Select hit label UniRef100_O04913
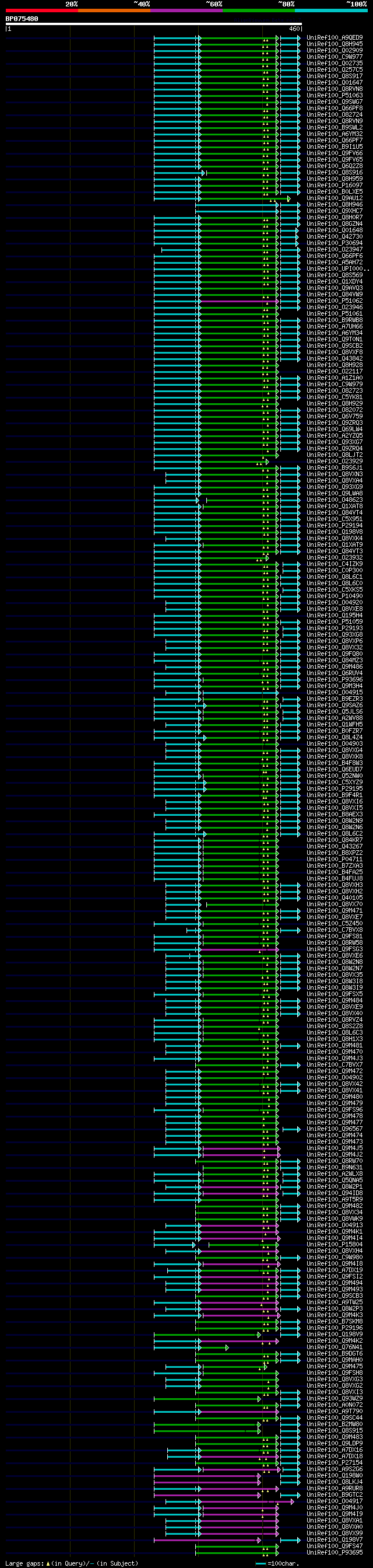Image resolution: width=373 pixels, height=1568 pixels. 335,1226
